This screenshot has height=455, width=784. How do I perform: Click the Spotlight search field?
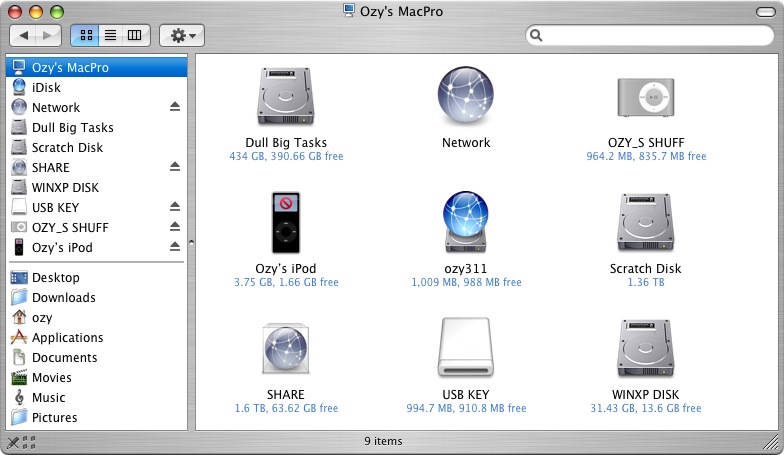pos(650,36)
